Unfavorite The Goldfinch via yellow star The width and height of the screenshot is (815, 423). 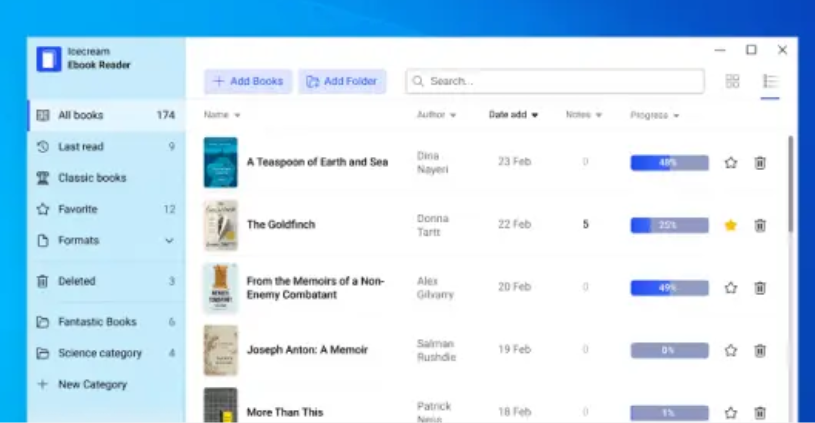tap(731, 225)
